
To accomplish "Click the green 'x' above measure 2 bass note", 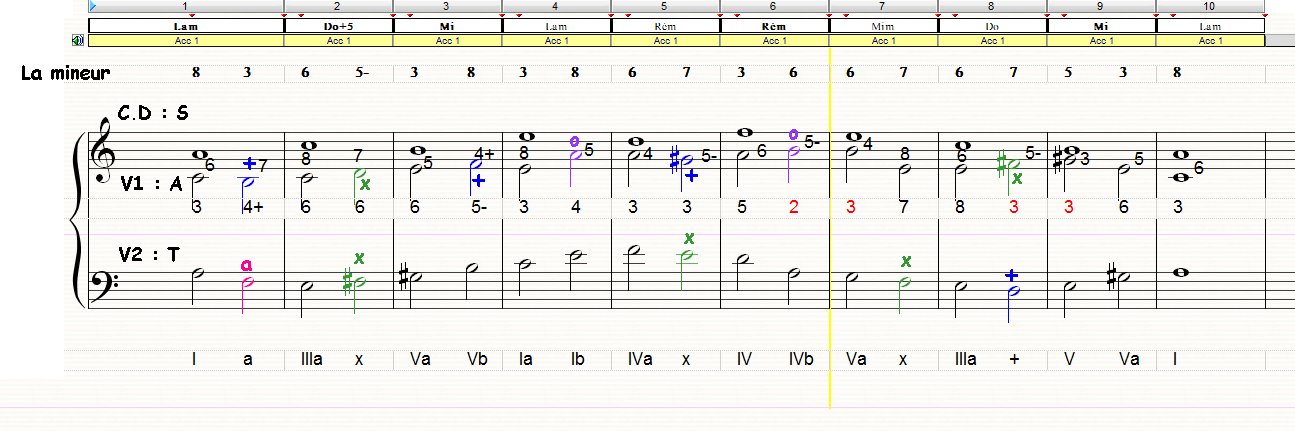I will [x=359, y=258].
